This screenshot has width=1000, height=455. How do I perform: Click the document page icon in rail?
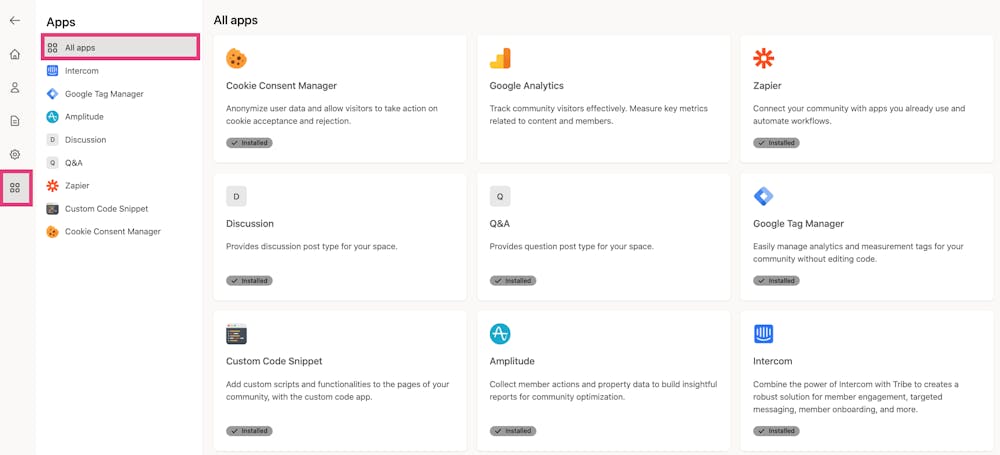click(x=15, y=121)
